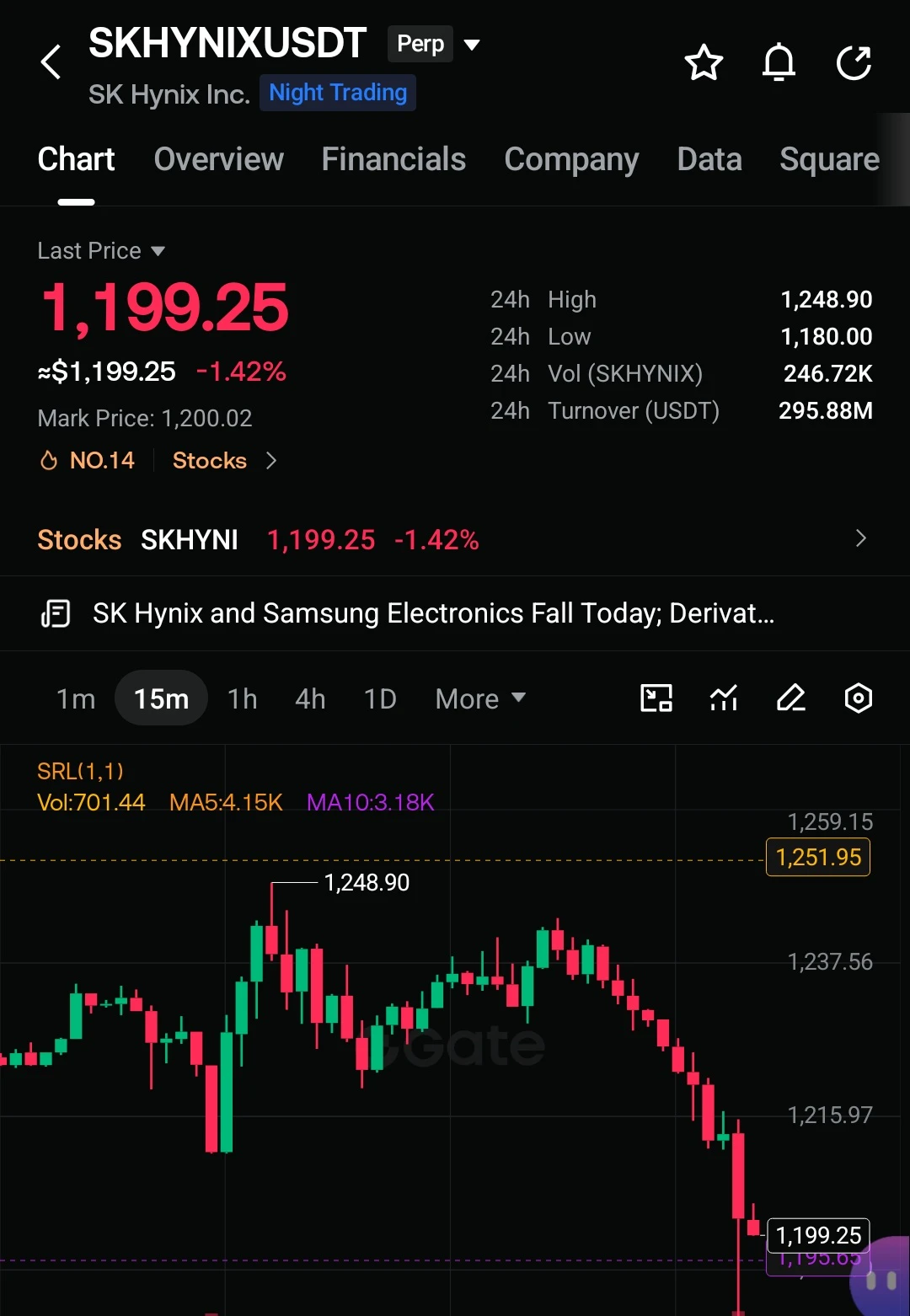Select the 4h chart interval

coord(310,698)
